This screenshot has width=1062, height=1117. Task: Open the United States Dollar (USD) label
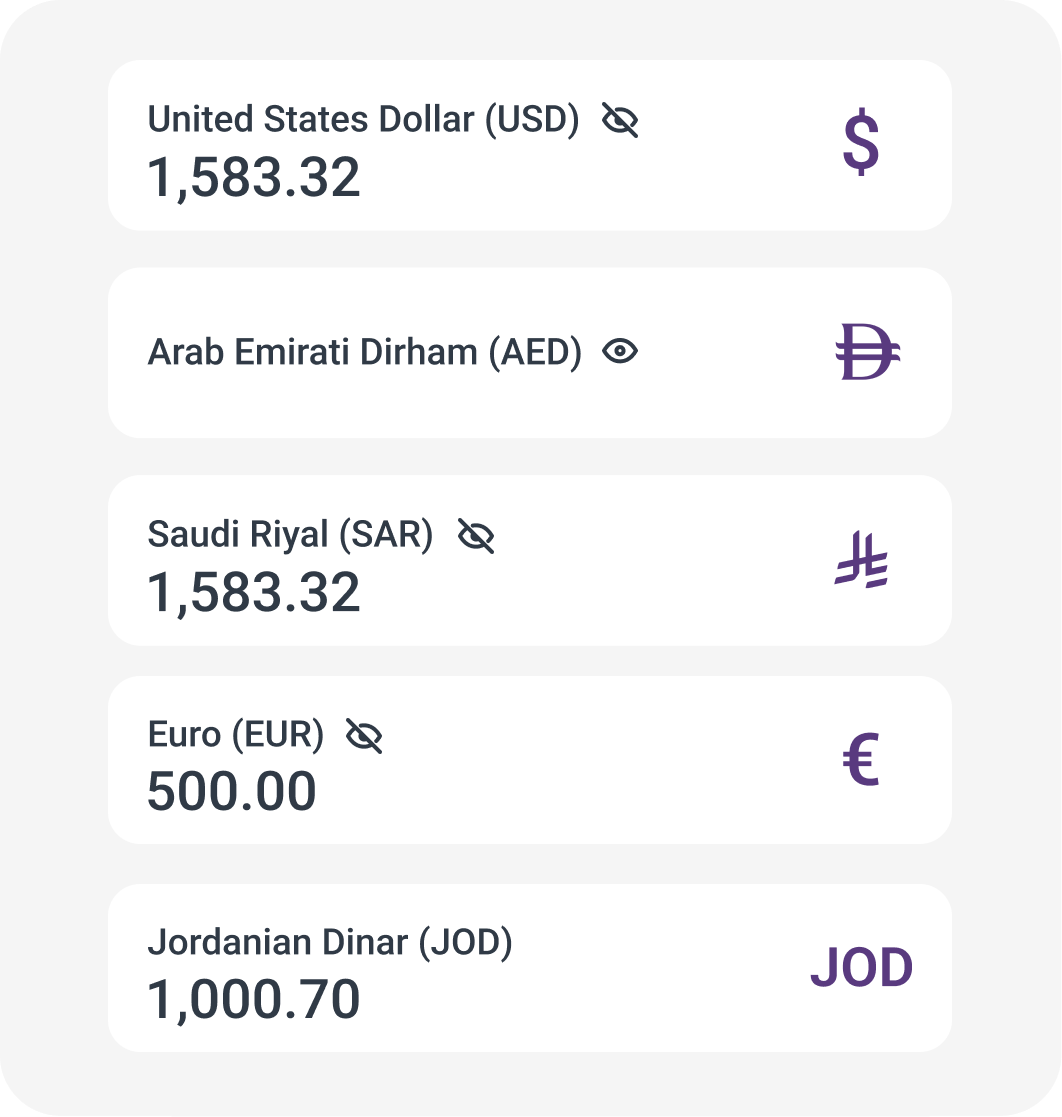coord(363,120)
